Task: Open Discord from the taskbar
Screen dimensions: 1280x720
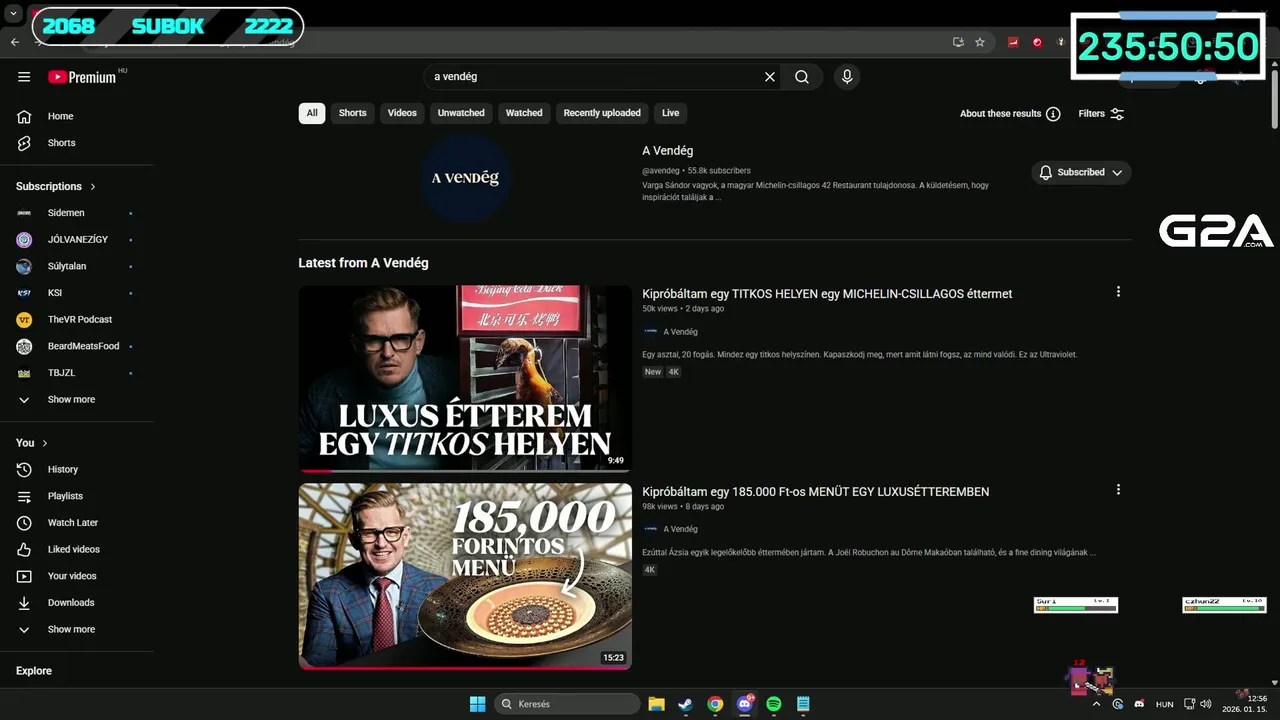Action: click(x=744, y=704)
